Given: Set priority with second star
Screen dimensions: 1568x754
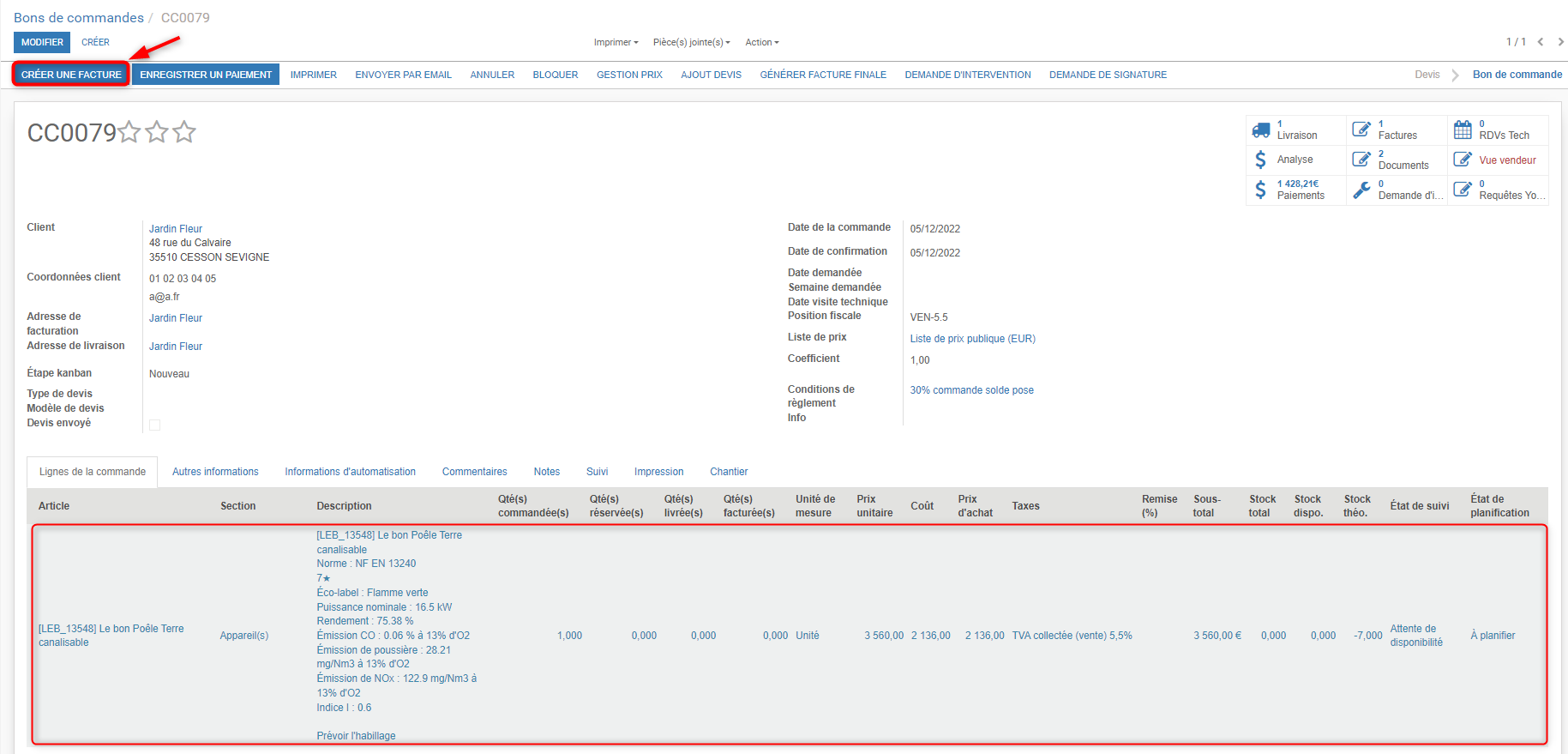Looking at the screenshot, I should pyautogui.click(x=157, y=132).
